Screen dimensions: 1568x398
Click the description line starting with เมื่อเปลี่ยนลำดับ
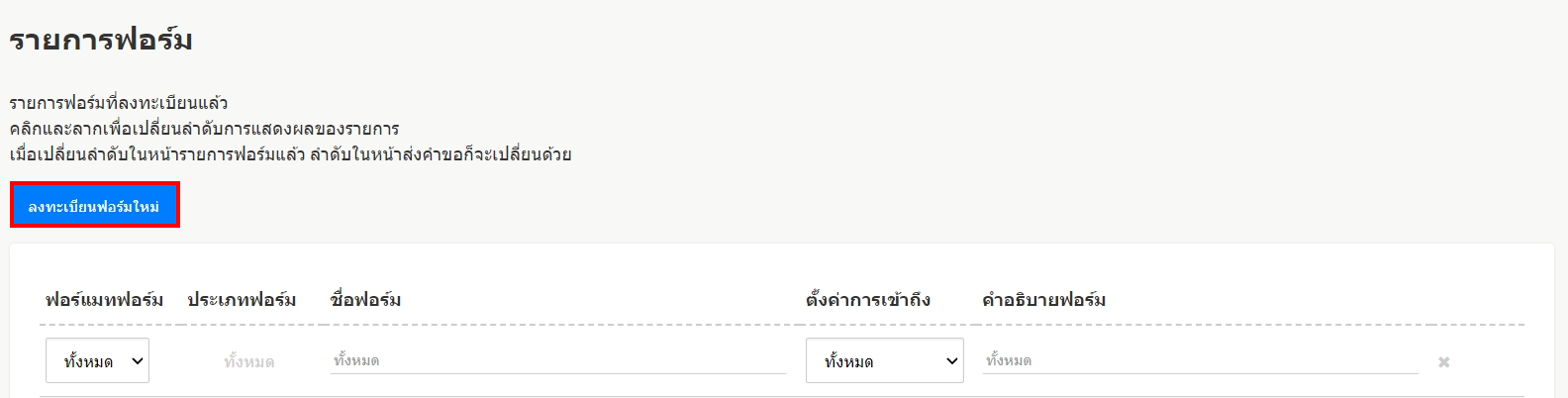[x=290, y=154]
